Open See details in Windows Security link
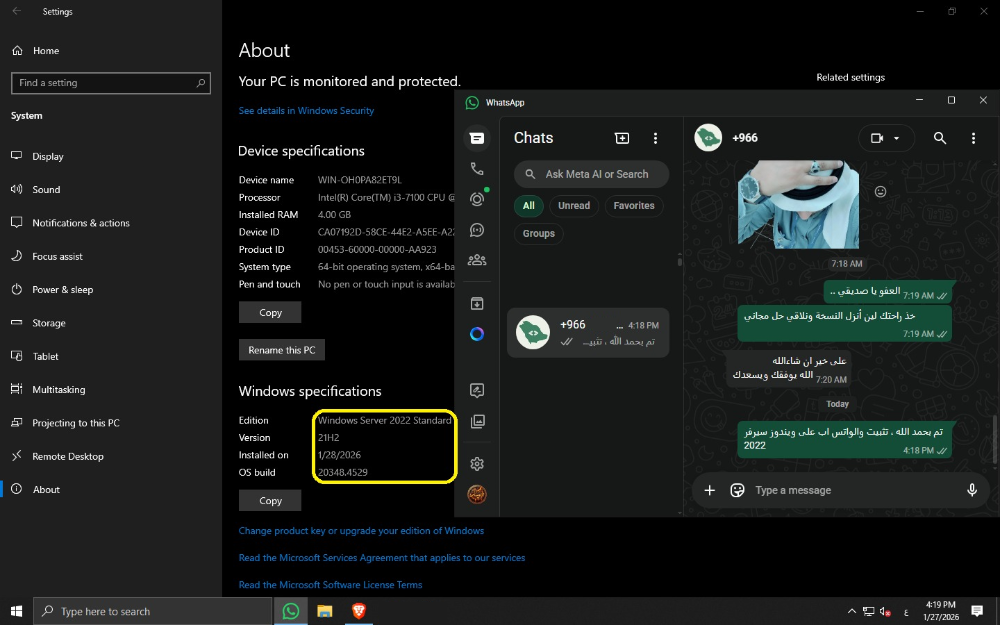 coord(306,111)
